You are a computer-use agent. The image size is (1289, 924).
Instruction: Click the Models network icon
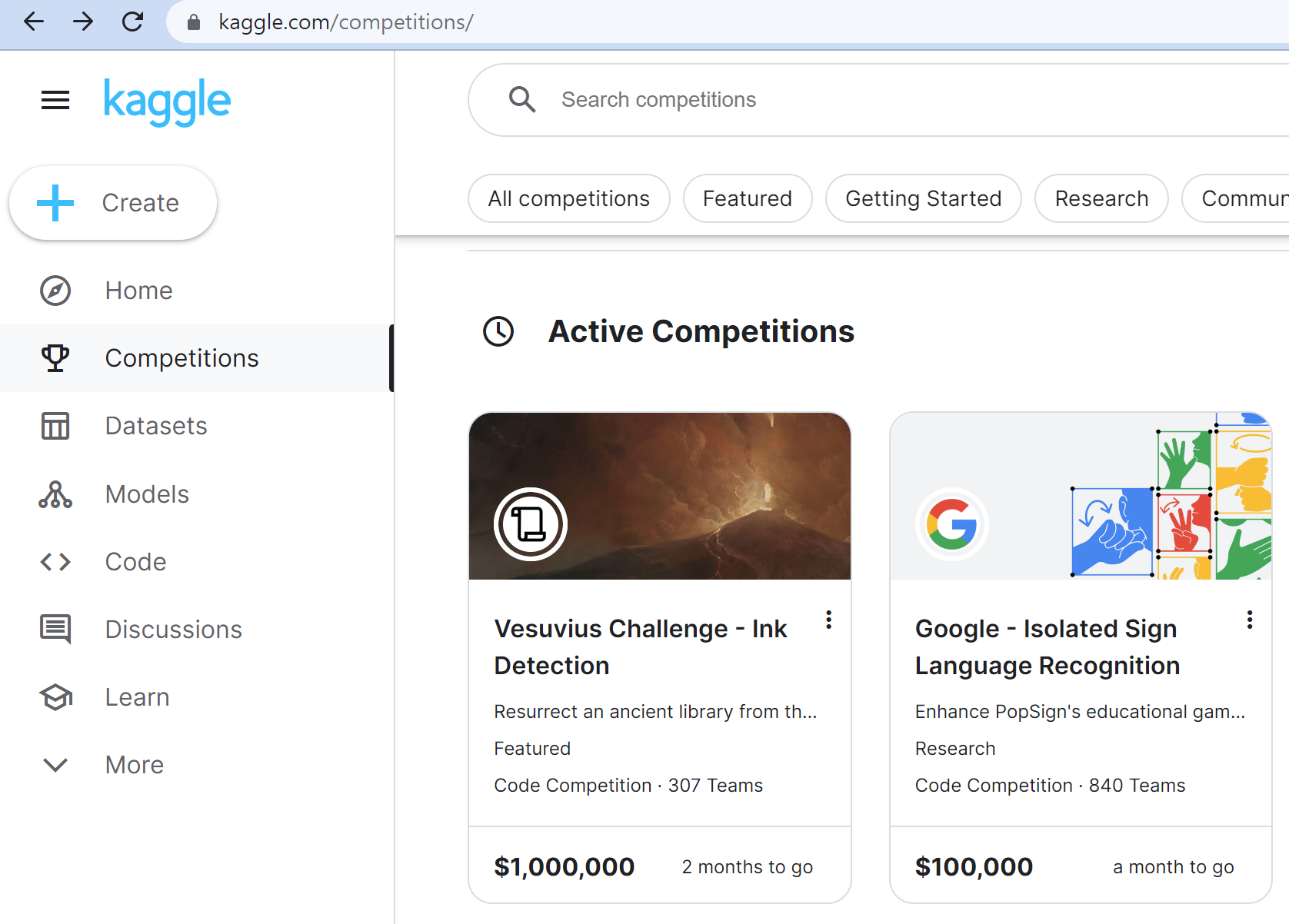tap(55, 494)
